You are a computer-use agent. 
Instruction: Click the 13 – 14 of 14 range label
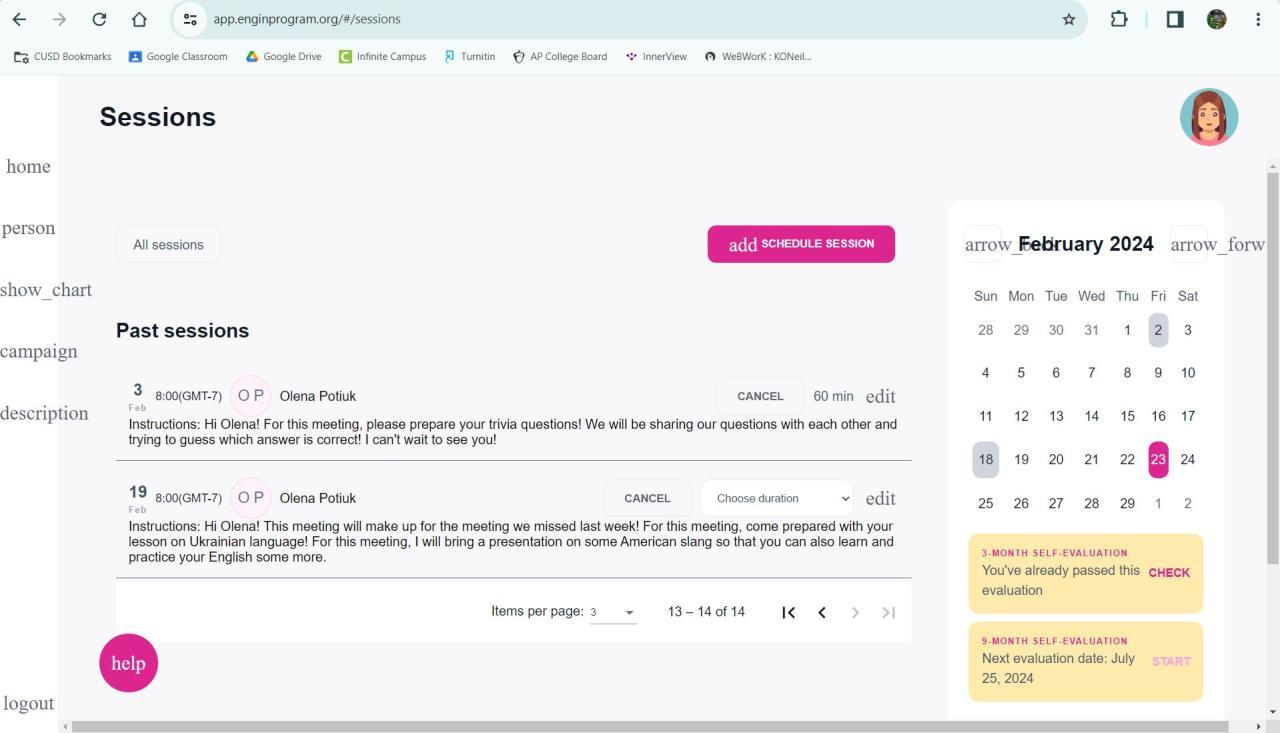click(x=706, y=612)
